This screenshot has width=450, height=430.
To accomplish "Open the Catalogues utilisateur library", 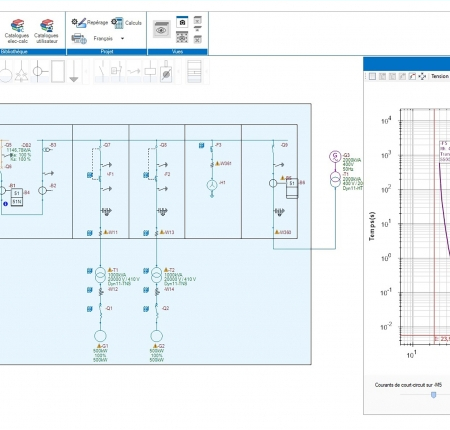I will [46, 31].
